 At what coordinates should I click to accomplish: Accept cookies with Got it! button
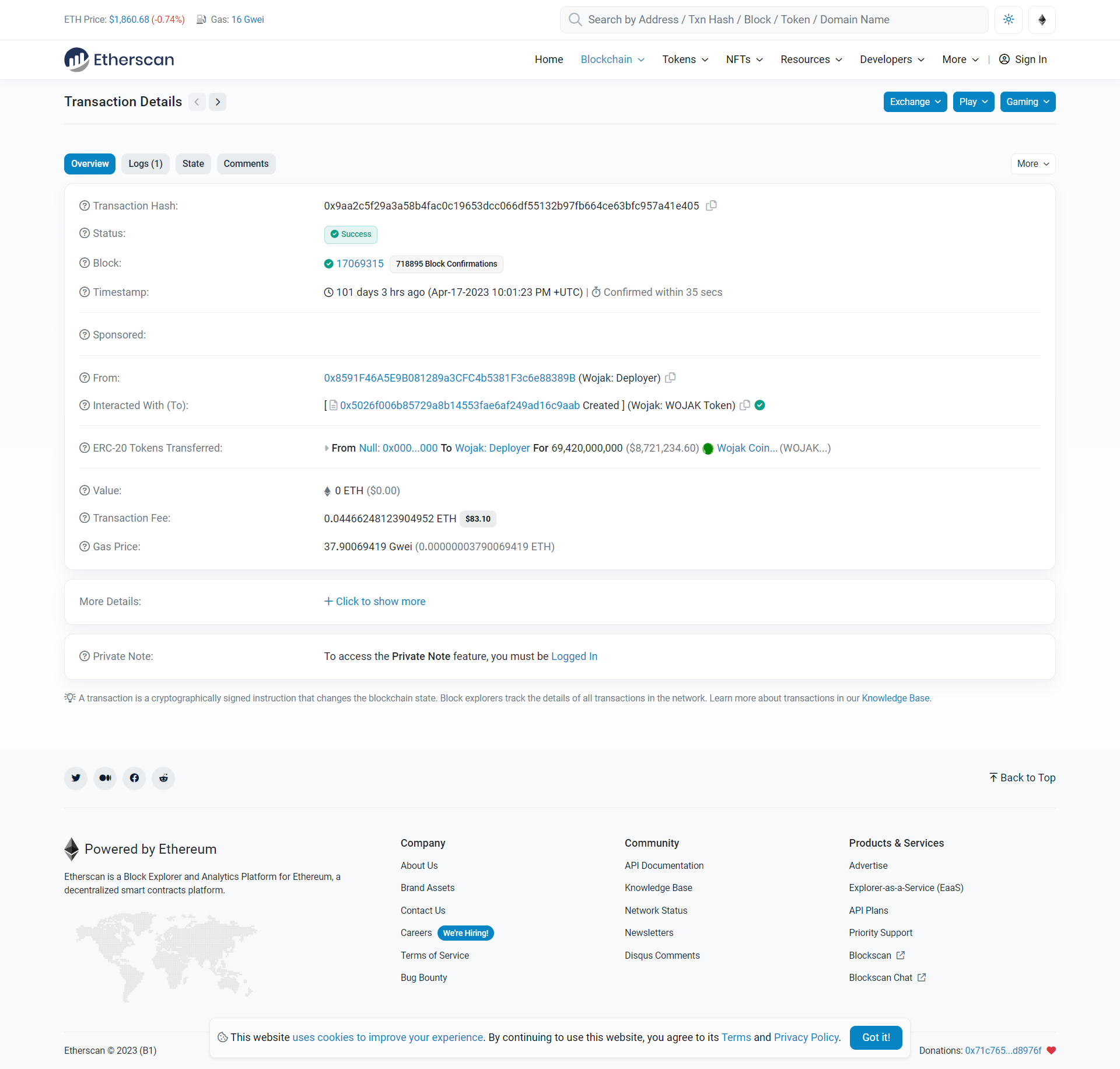click(x=876, y=1037)
